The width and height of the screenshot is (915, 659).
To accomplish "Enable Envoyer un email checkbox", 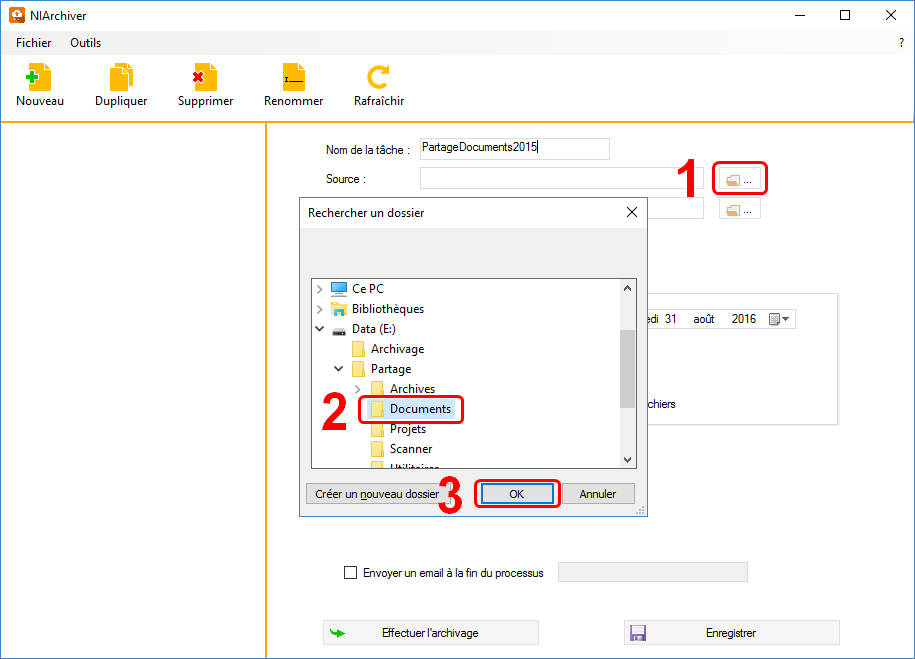I will click(x=350, y=573).
